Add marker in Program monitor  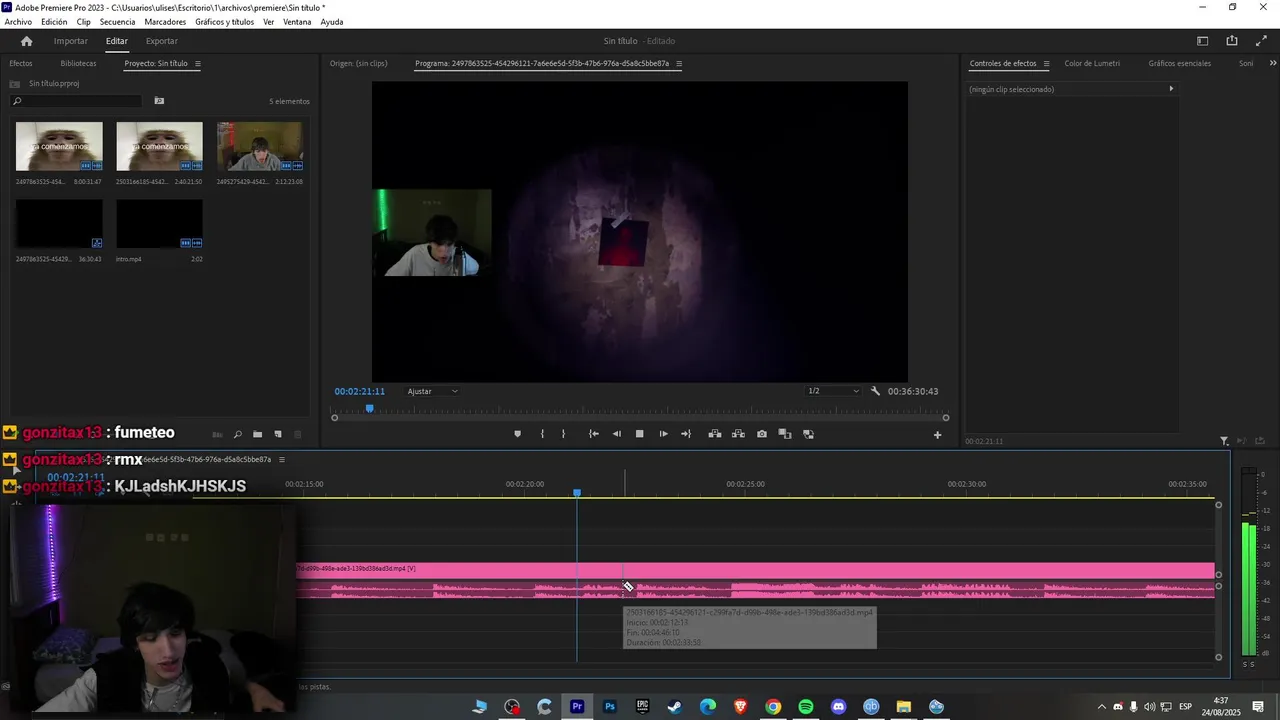coord(517,434)
